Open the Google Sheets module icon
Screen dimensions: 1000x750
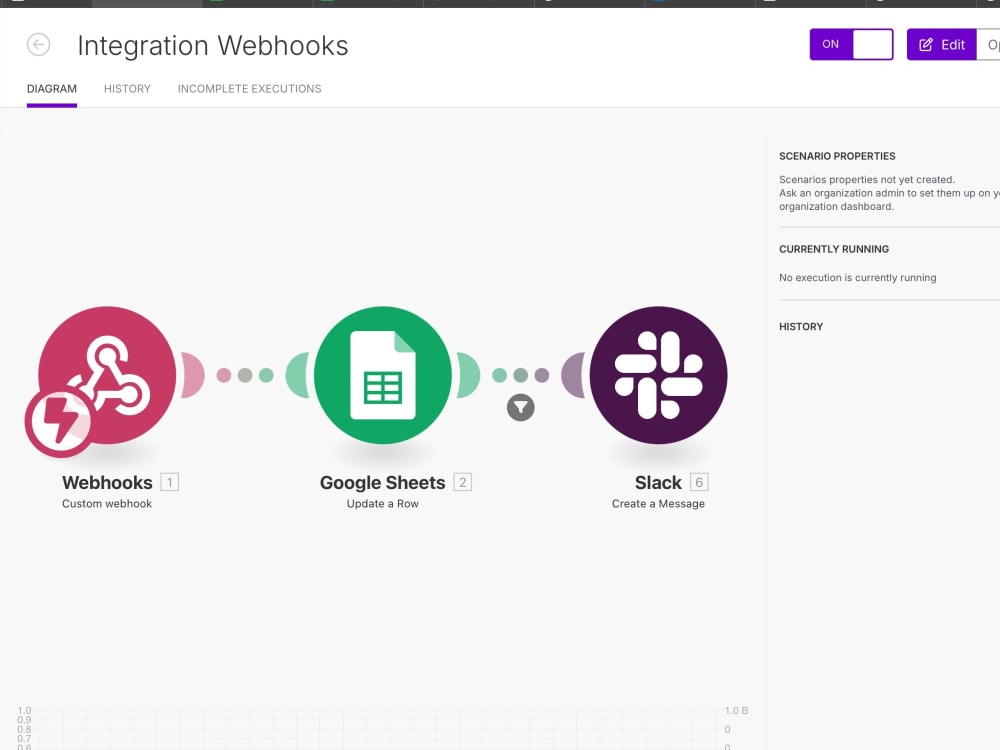[x=383, y=375]
